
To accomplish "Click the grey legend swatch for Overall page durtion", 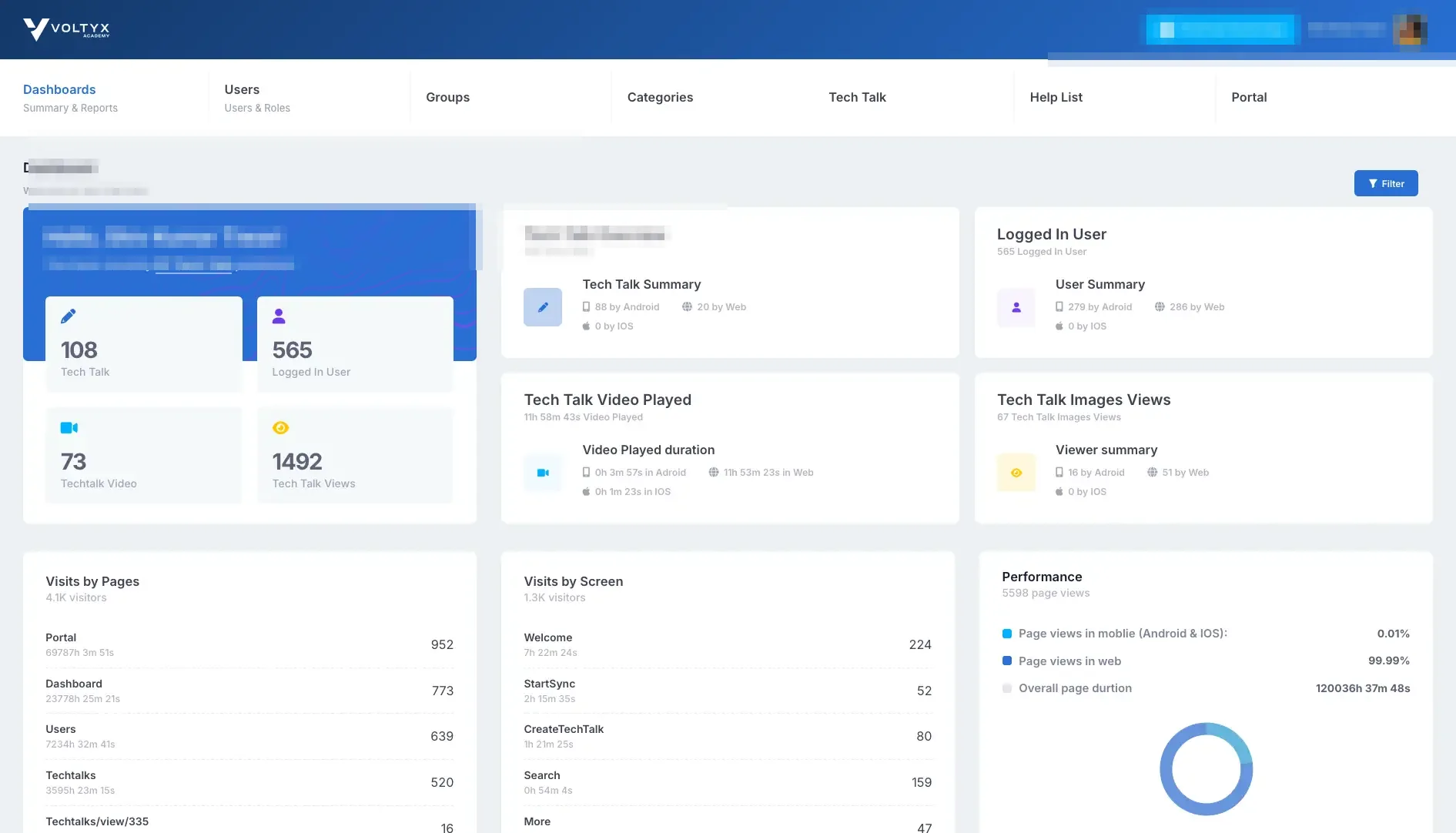I will pyautogui.click(x=1007, y=688).
